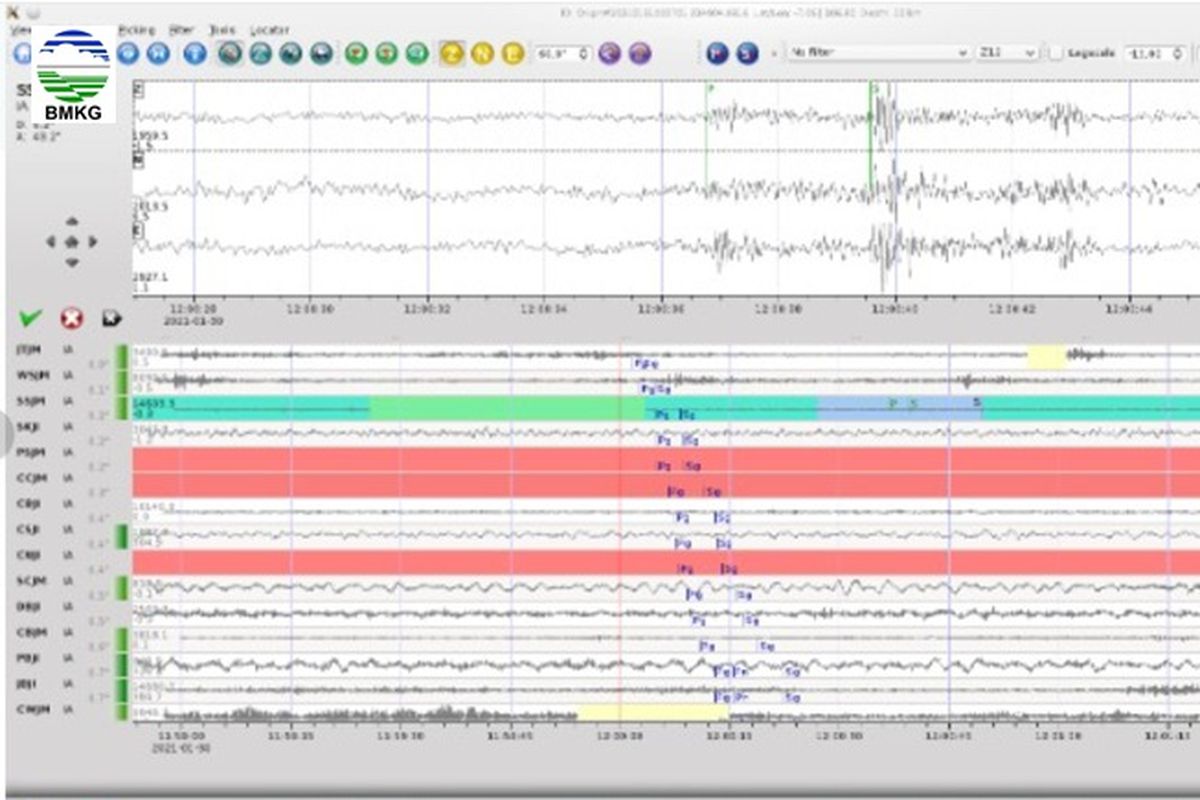Confirm picks with the green checkmark
Viewport: 1200px width, 800px height.
coord(30,318)
